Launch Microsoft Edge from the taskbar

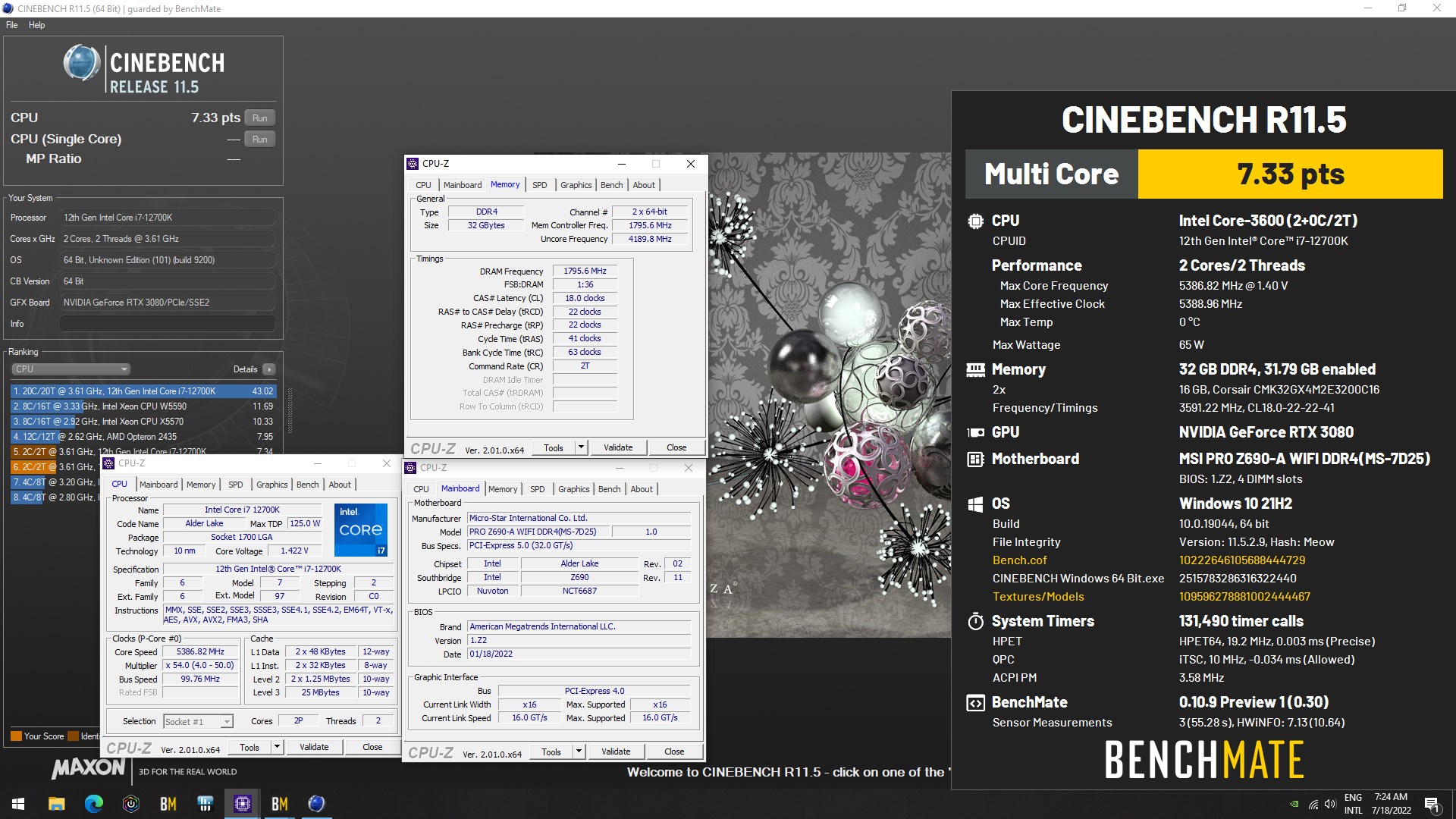[93, 804]
